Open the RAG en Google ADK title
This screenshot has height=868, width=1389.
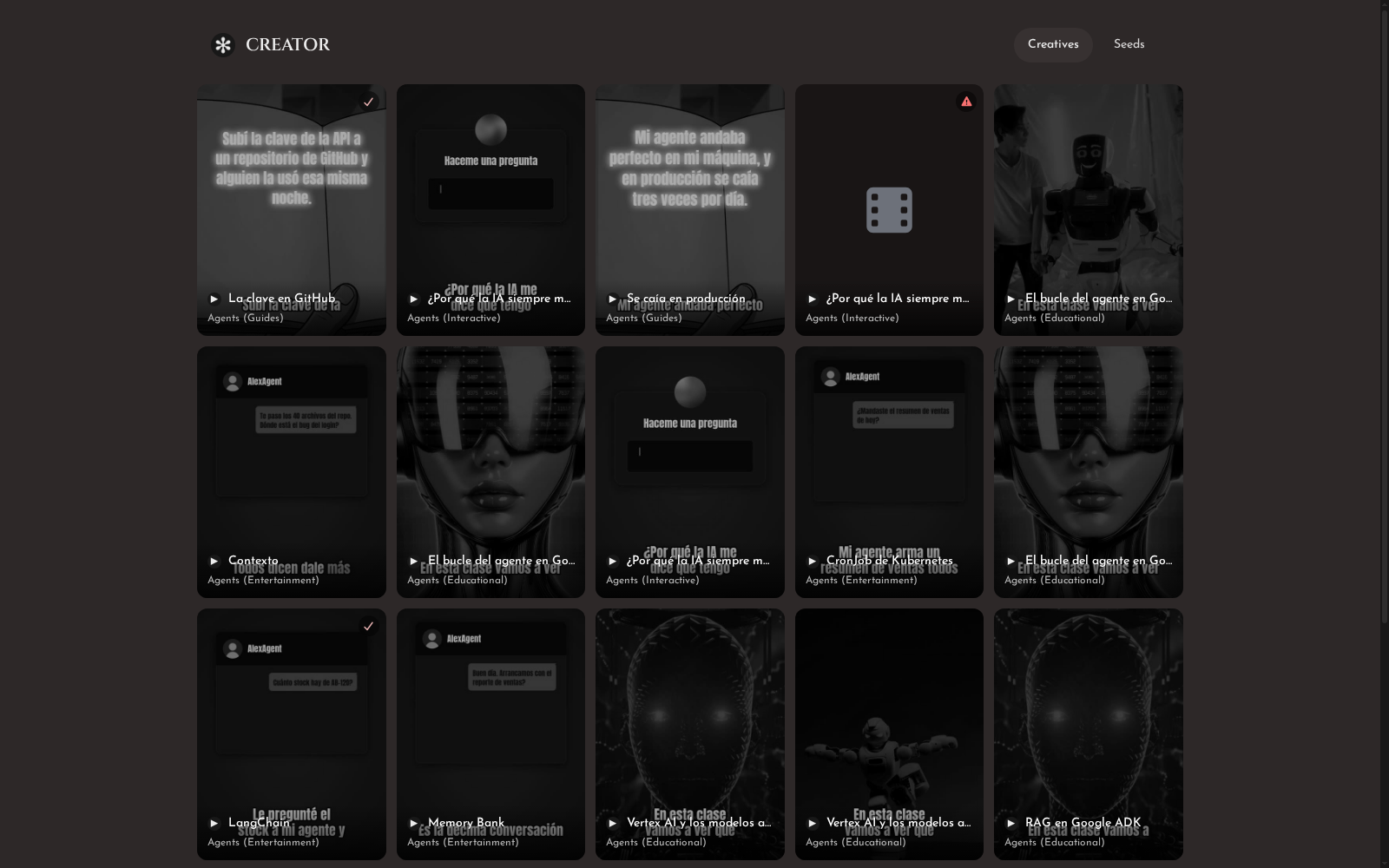(1083, 823)
